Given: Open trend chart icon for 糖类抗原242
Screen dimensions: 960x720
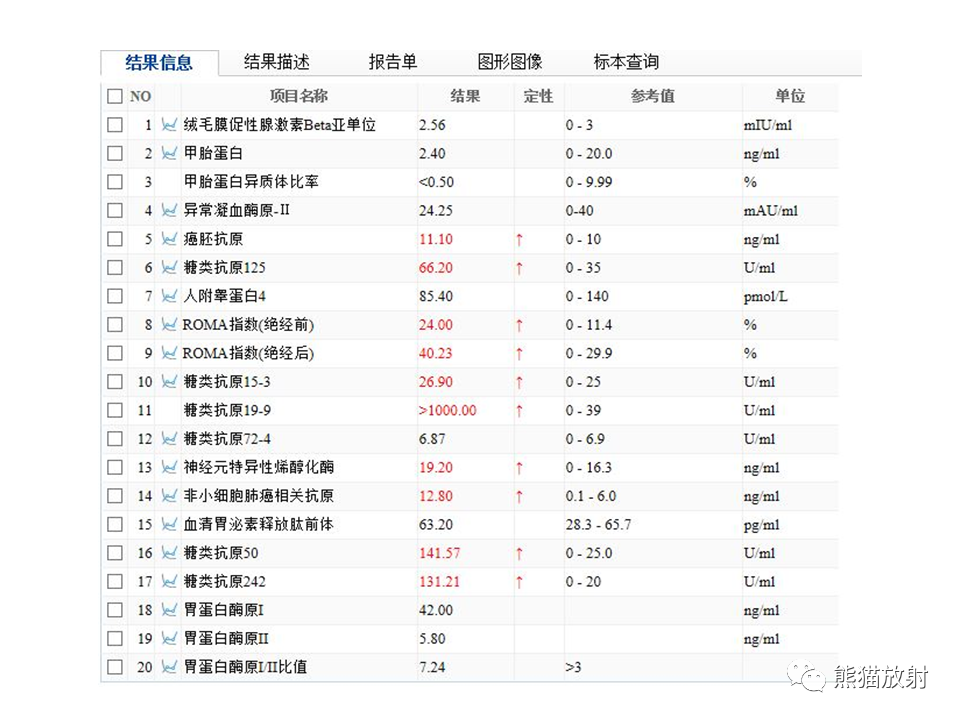Looking at the screenshot, I should 169,582.
